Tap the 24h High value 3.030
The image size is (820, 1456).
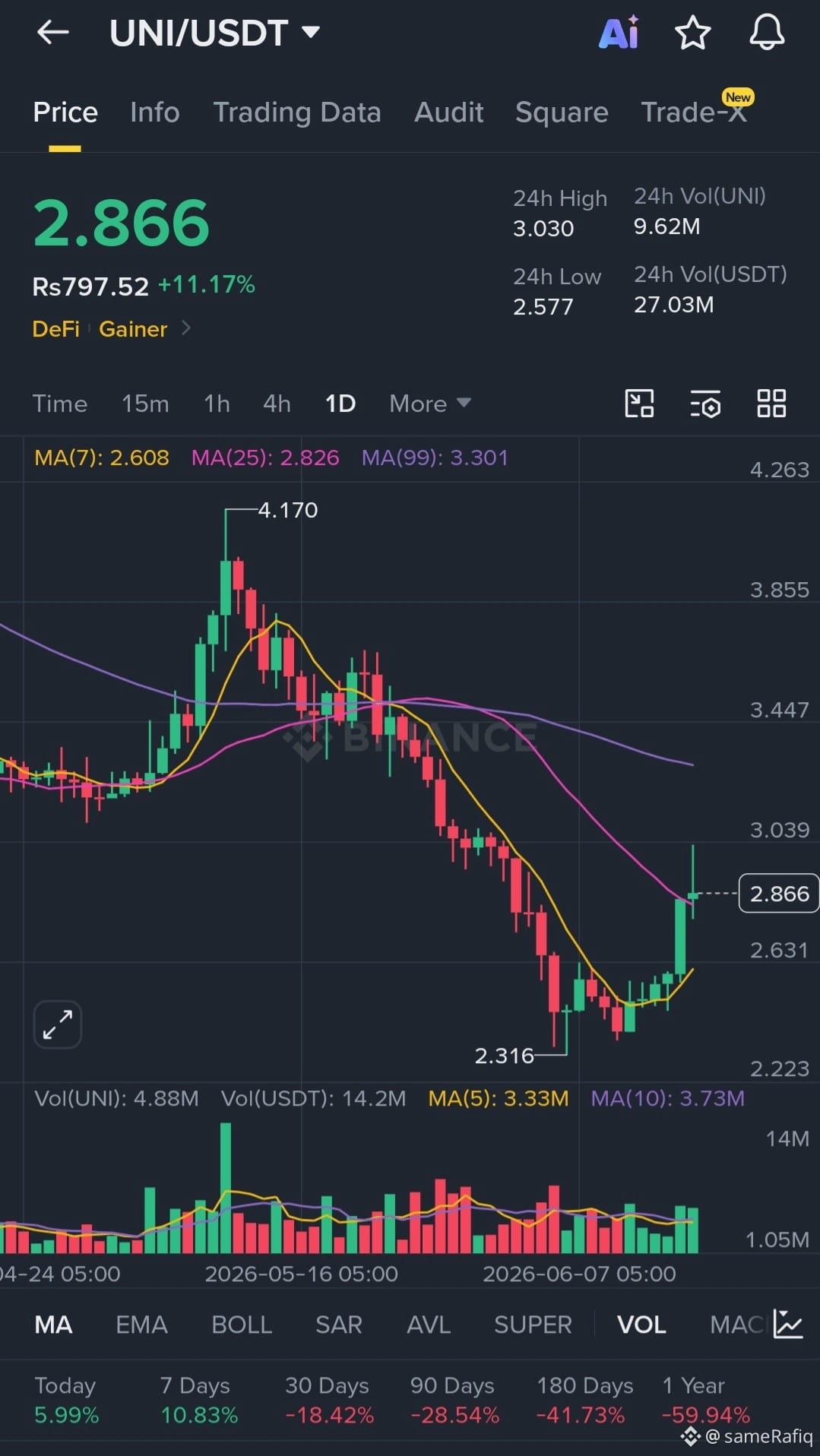[543, 229]
